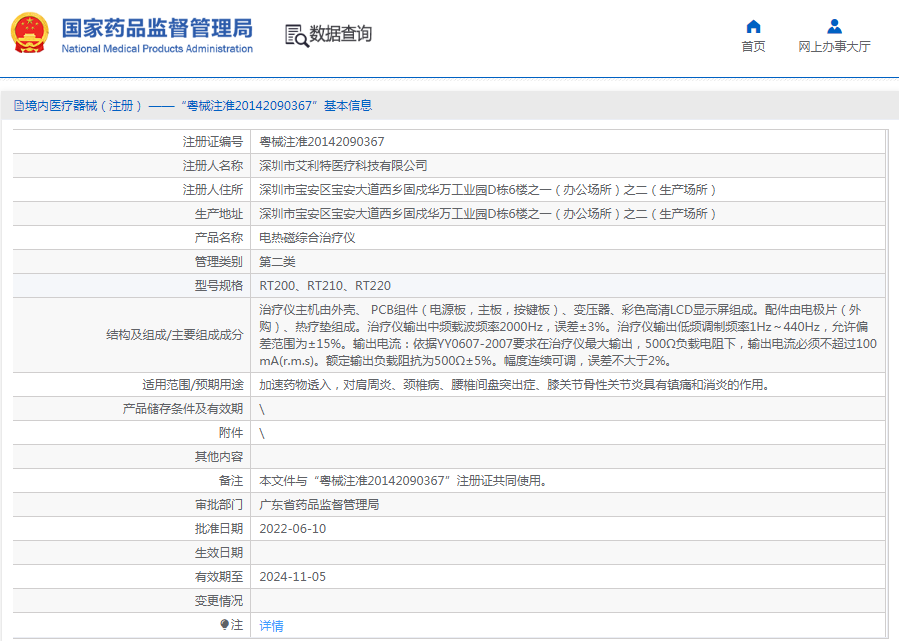Viewport: 899px width, 641px height.
Task: Click the 数据查询 search document icon
Action: pos(296,36)
